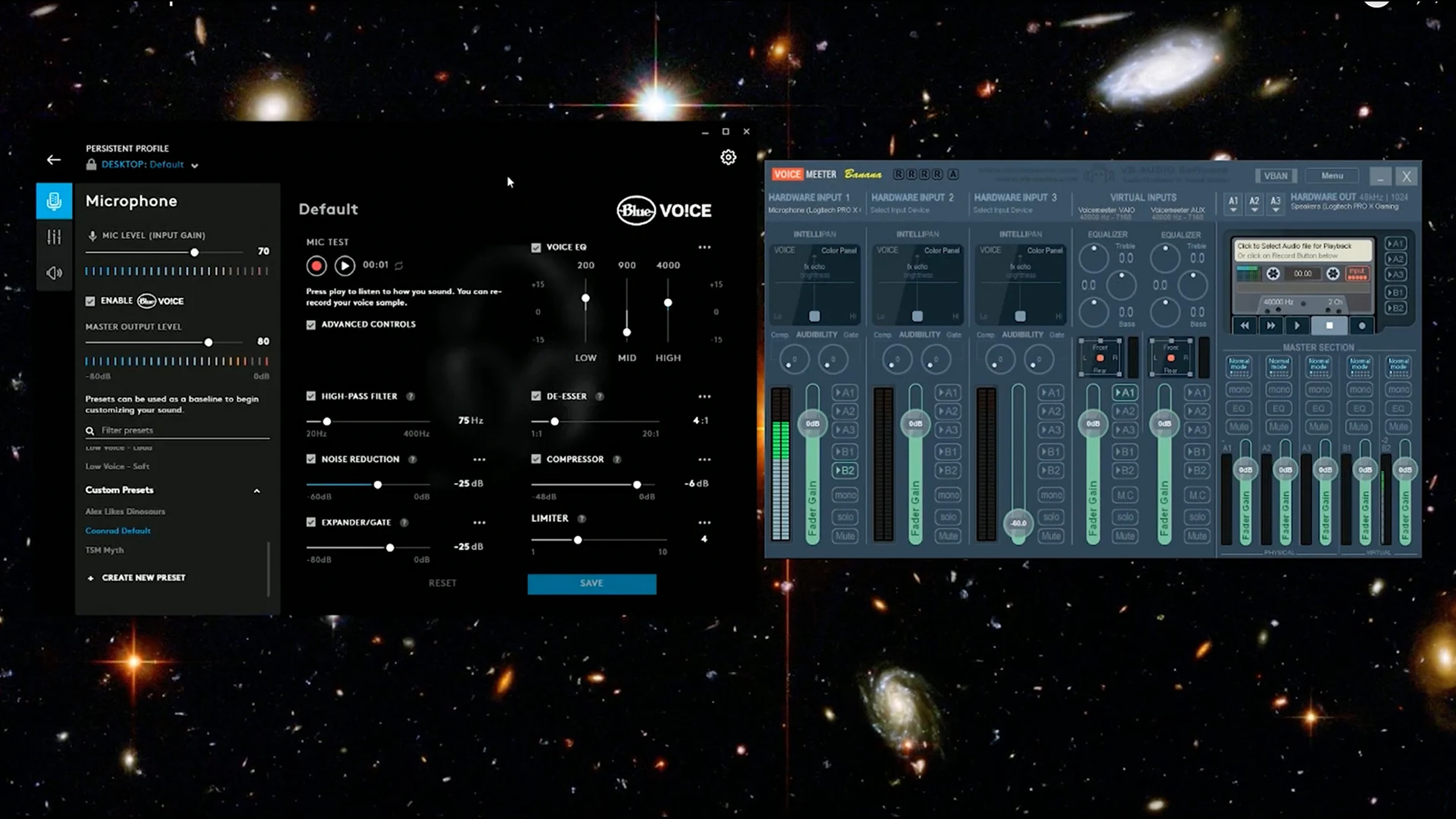Screen dimensions: 1456x819
Task: Open the equalizer sliders sidebar icon
Action: pyautogui.click(x=54, y=237)
